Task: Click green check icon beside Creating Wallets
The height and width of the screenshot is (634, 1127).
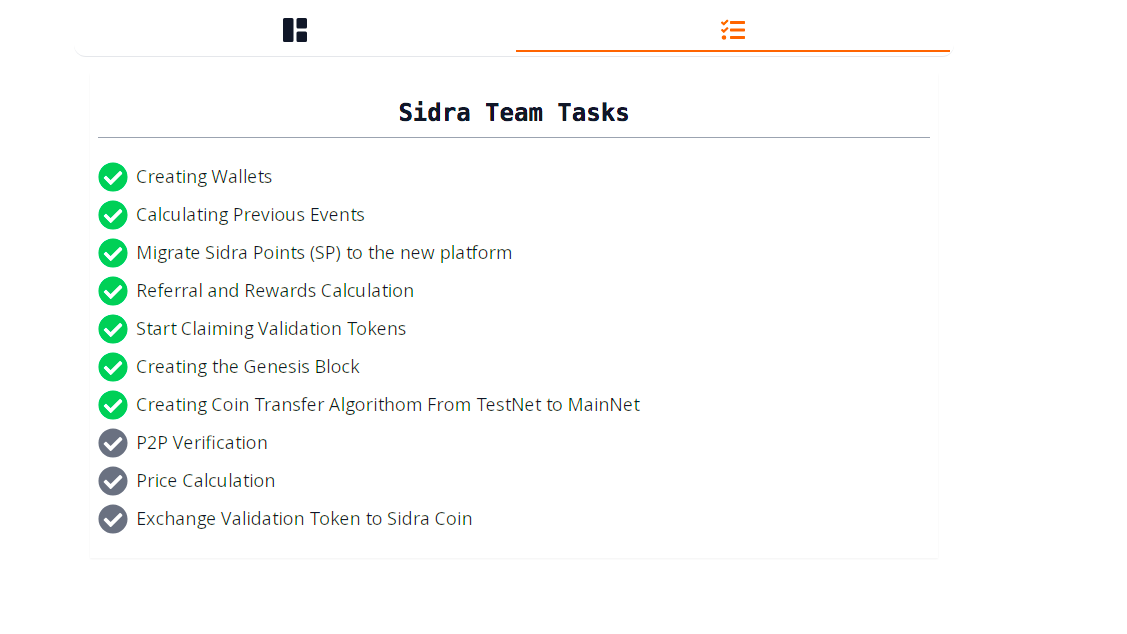Action: tap(113, 177)
